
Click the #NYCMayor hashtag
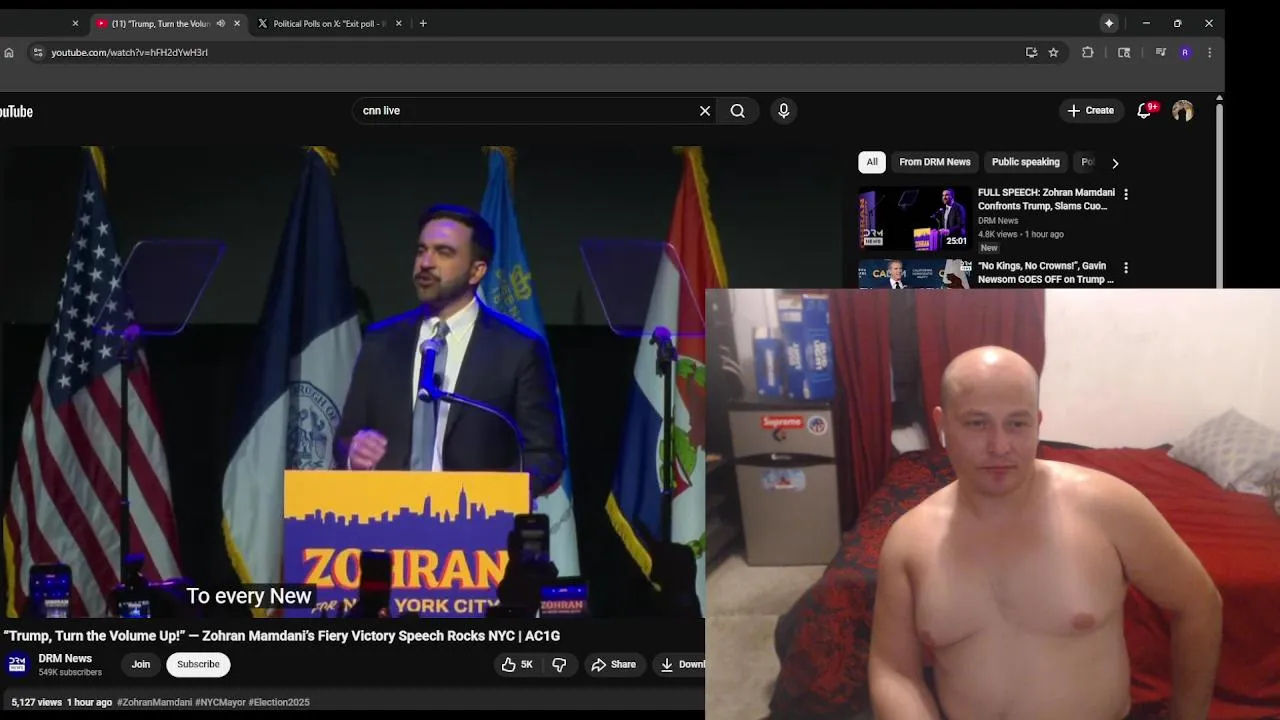click(x=220, y=702)
